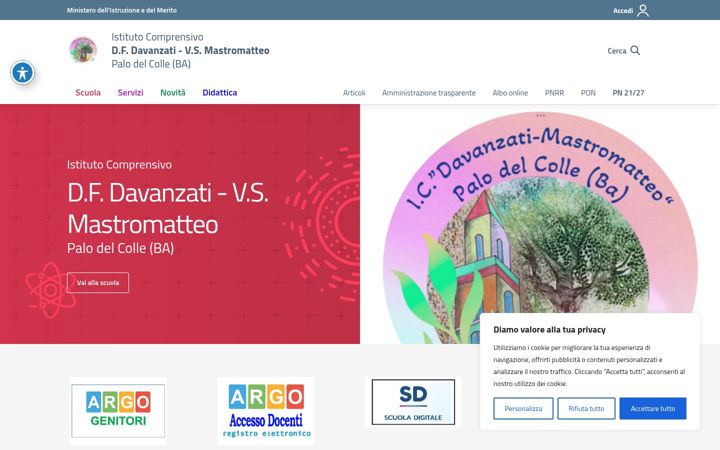Open the Argo Accesso Docenti tile

(x=266, y=411)
